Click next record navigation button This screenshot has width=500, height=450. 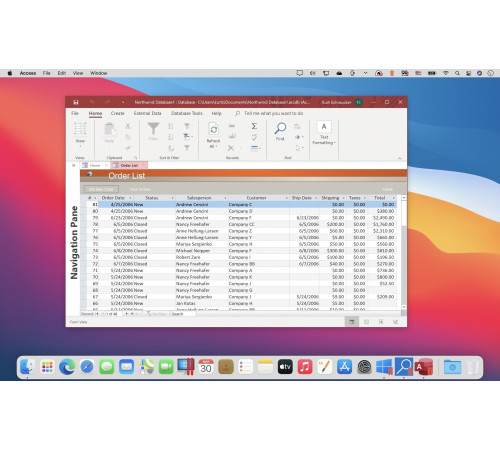click(126, 314)
